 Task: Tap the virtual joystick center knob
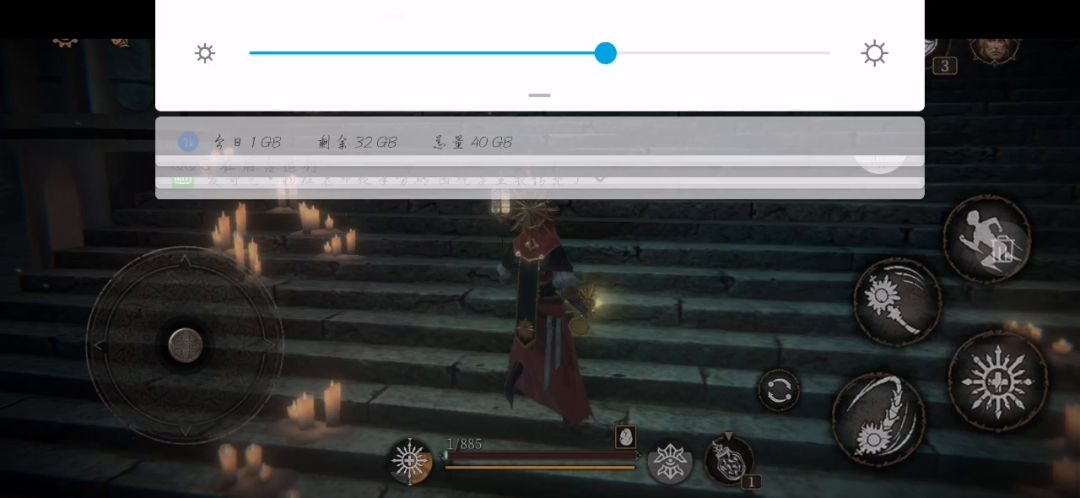(185, 344)
